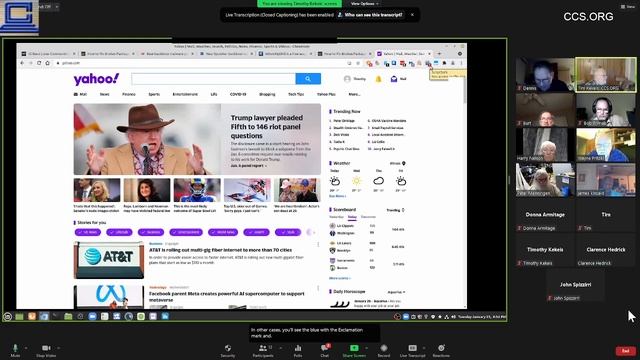
Task: Click the volume icon in shared system tray
Action: 453,317
